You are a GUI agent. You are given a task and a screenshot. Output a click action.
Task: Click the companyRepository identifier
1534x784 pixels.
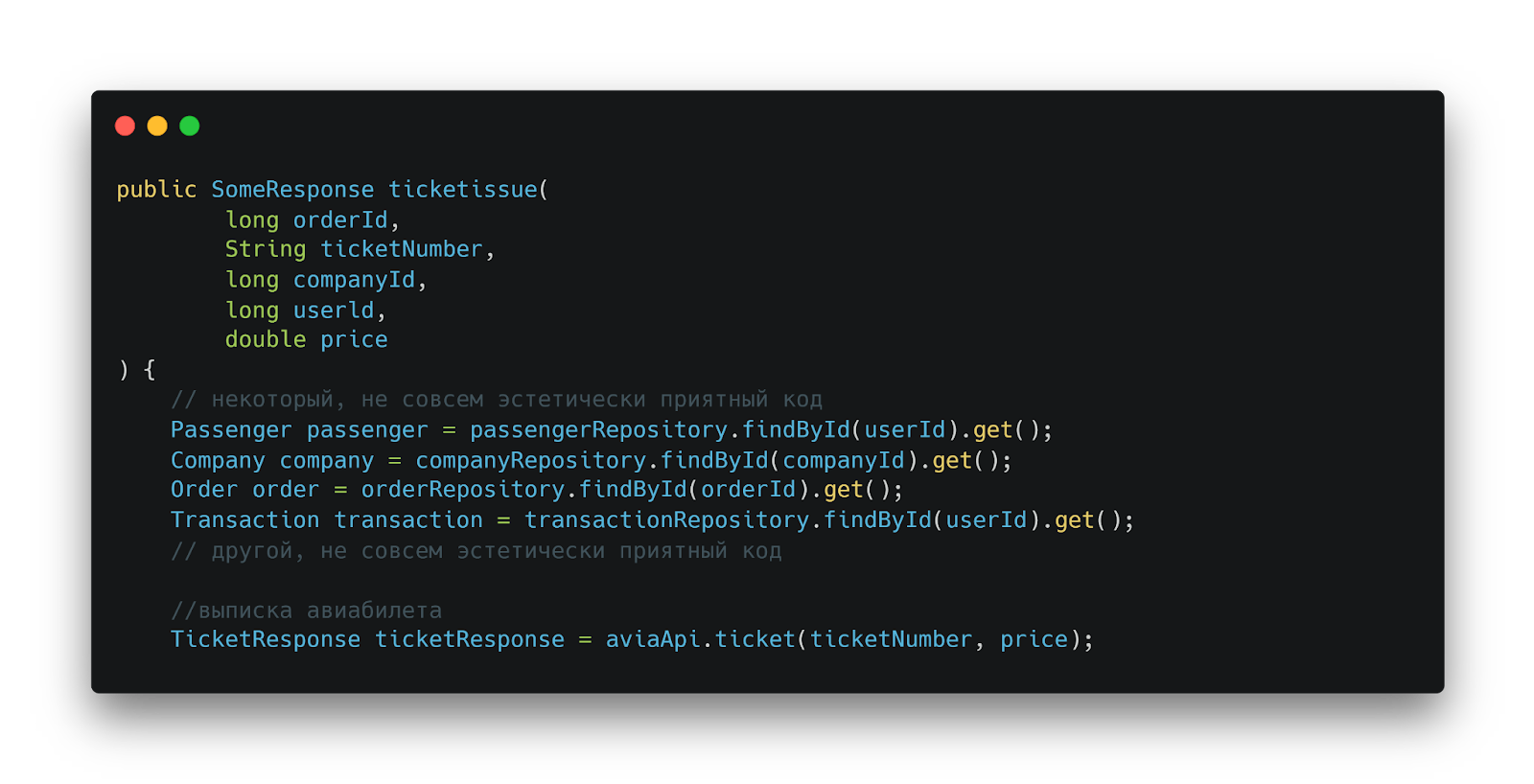point(530,461)
